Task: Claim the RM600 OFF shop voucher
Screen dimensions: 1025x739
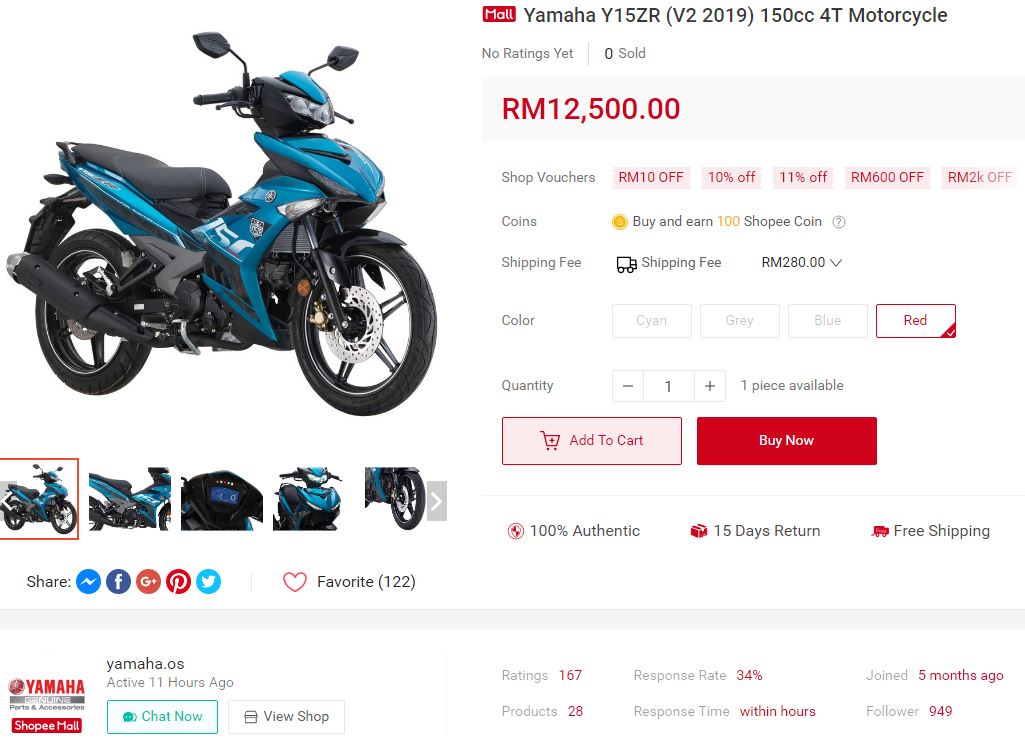Action: coord(887,177)
